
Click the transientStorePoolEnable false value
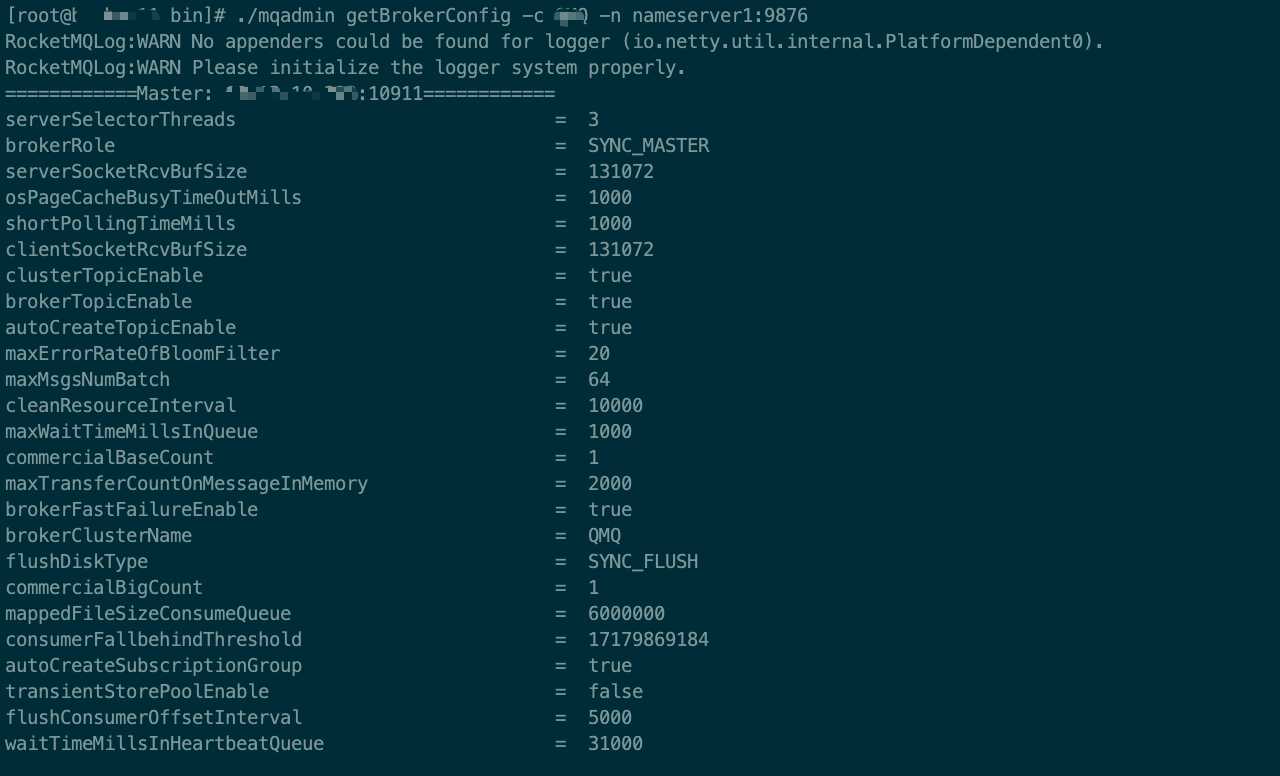coord(616,692)
